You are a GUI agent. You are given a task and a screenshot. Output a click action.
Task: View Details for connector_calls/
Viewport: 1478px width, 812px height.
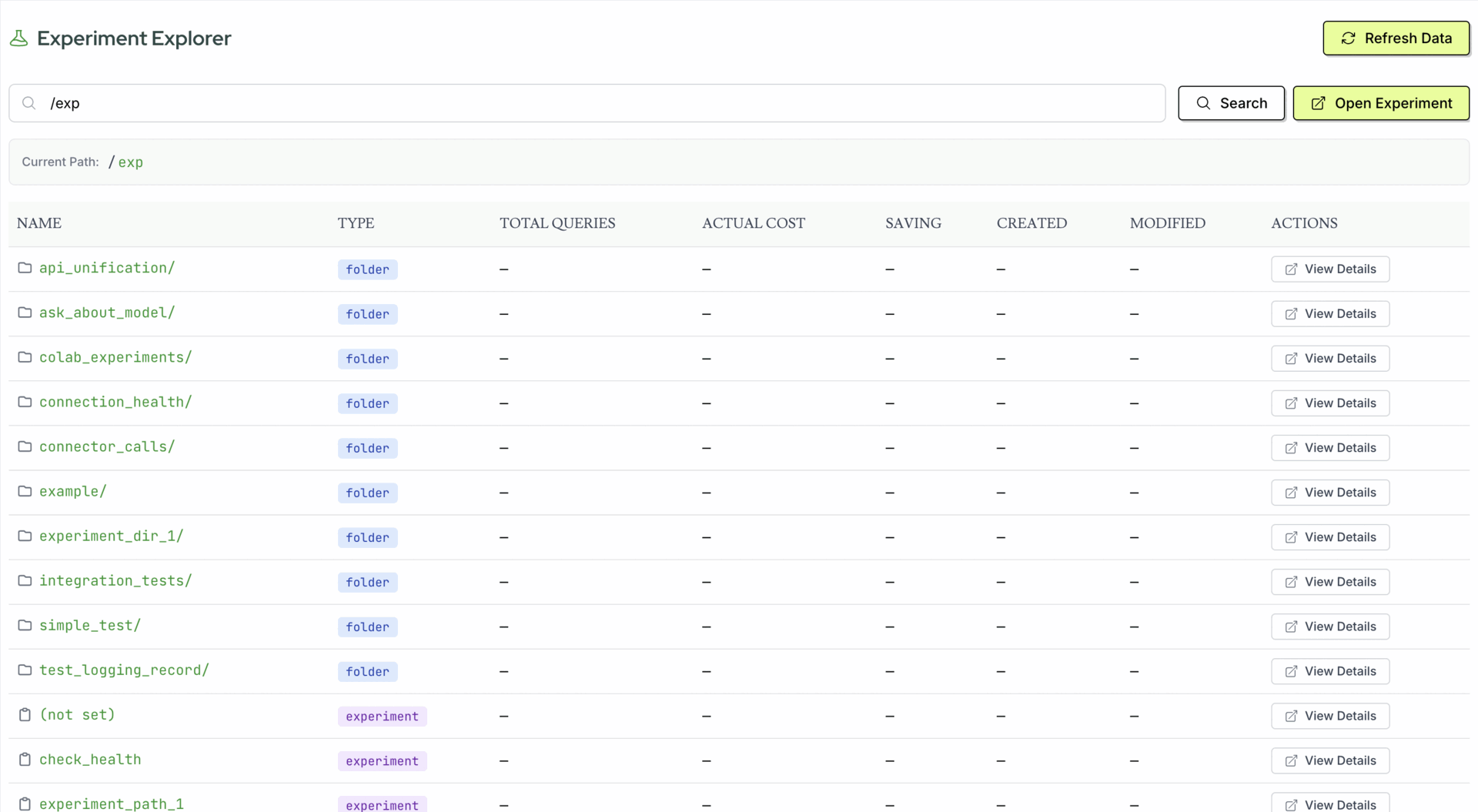coord(1330,448)
